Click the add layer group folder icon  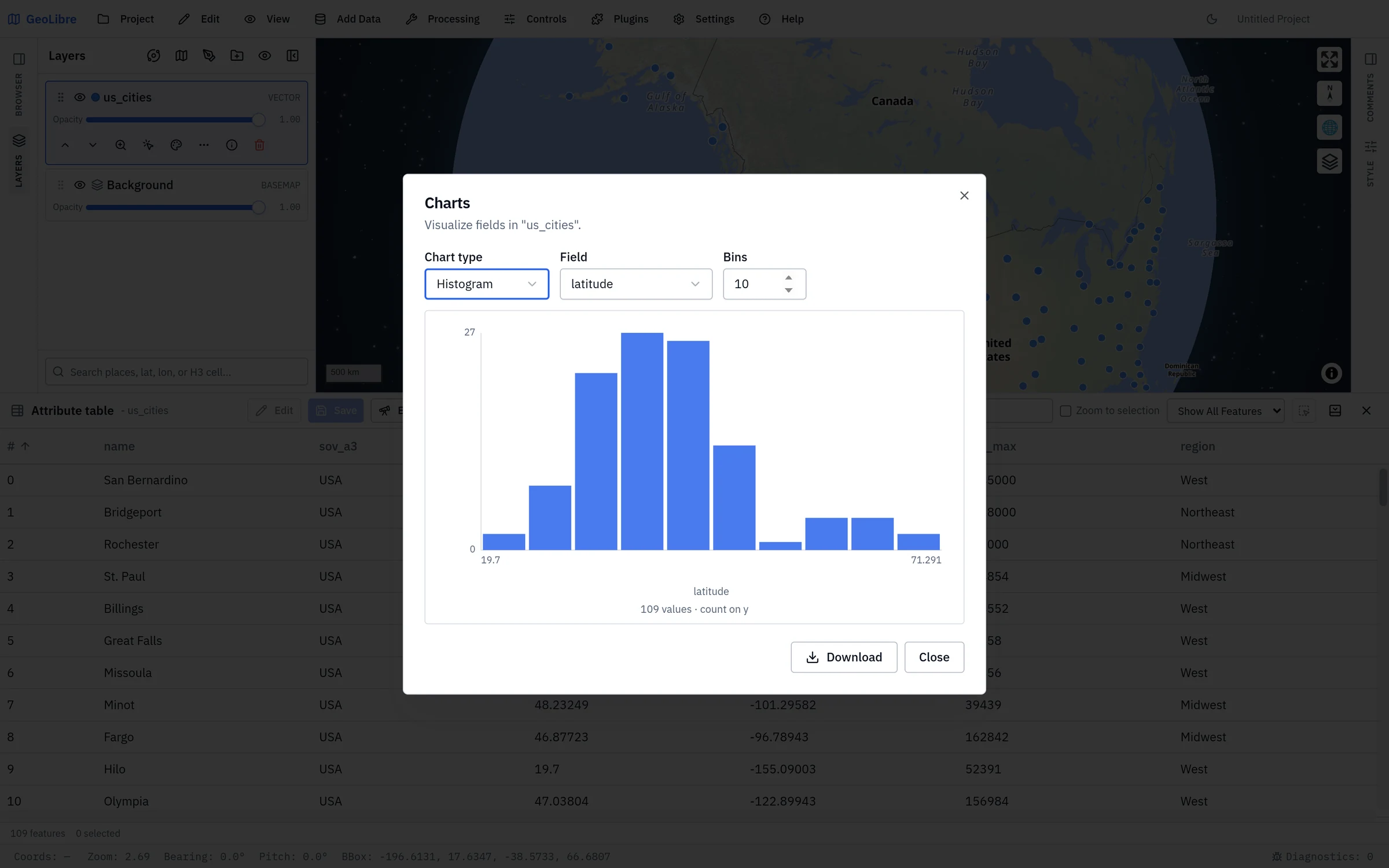pos(237,56)
